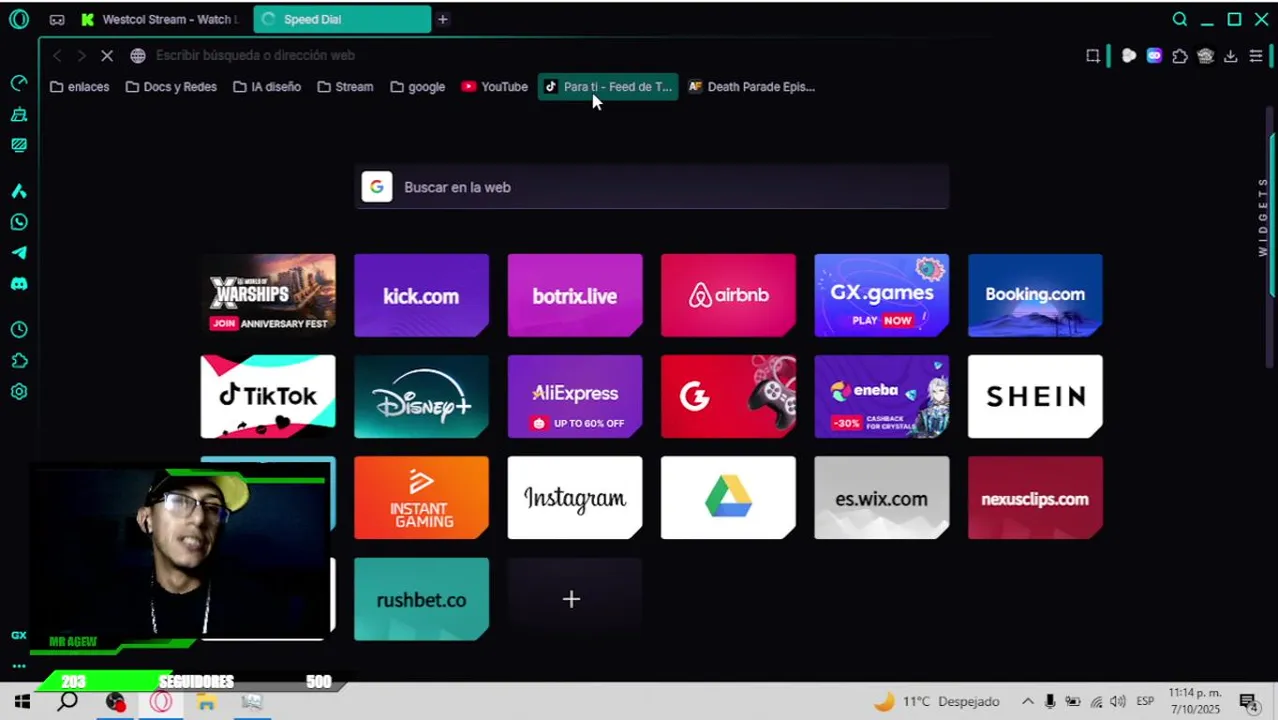Open the botrix.live speed dial tile

575,295
